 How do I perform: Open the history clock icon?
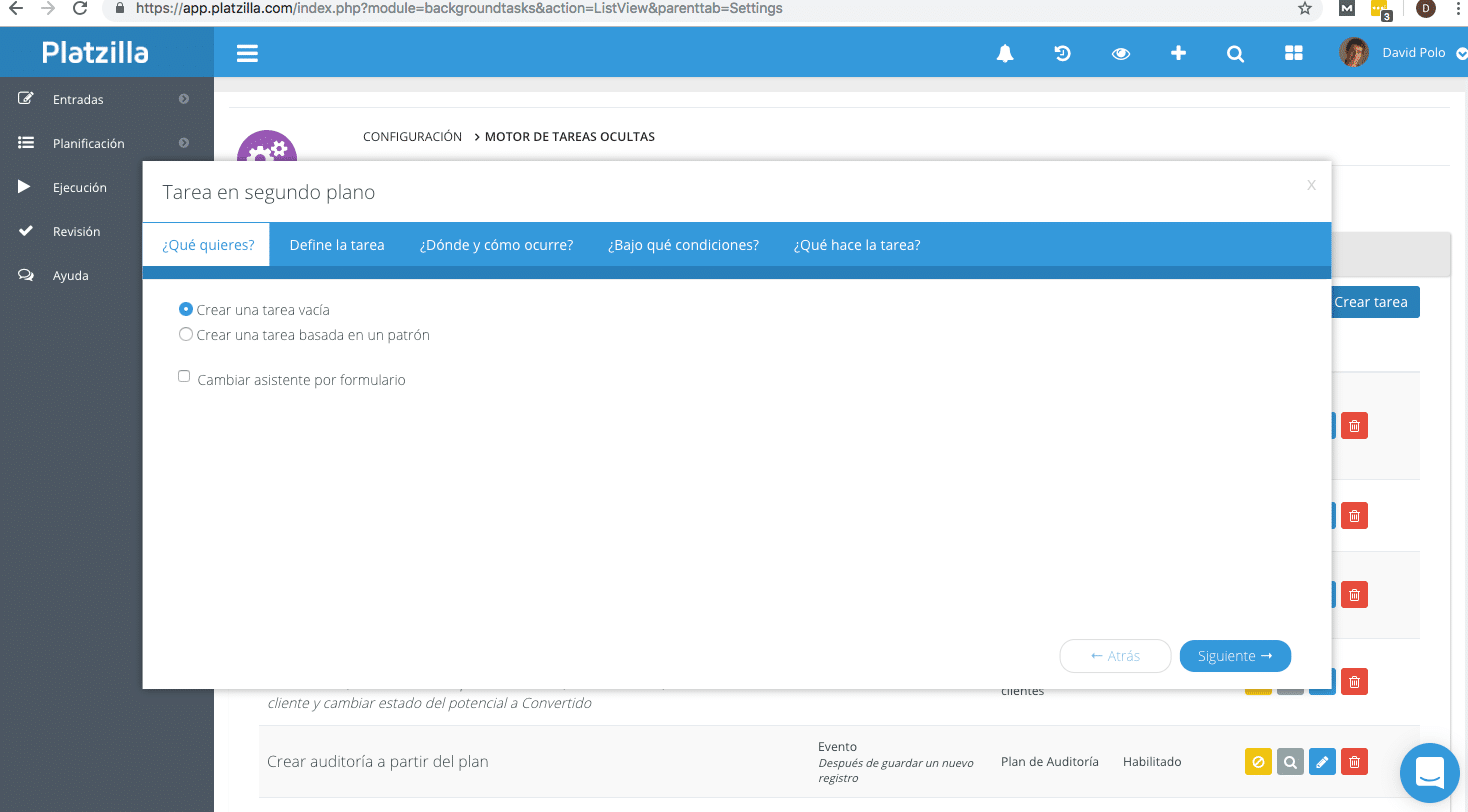coord(1063,54)
